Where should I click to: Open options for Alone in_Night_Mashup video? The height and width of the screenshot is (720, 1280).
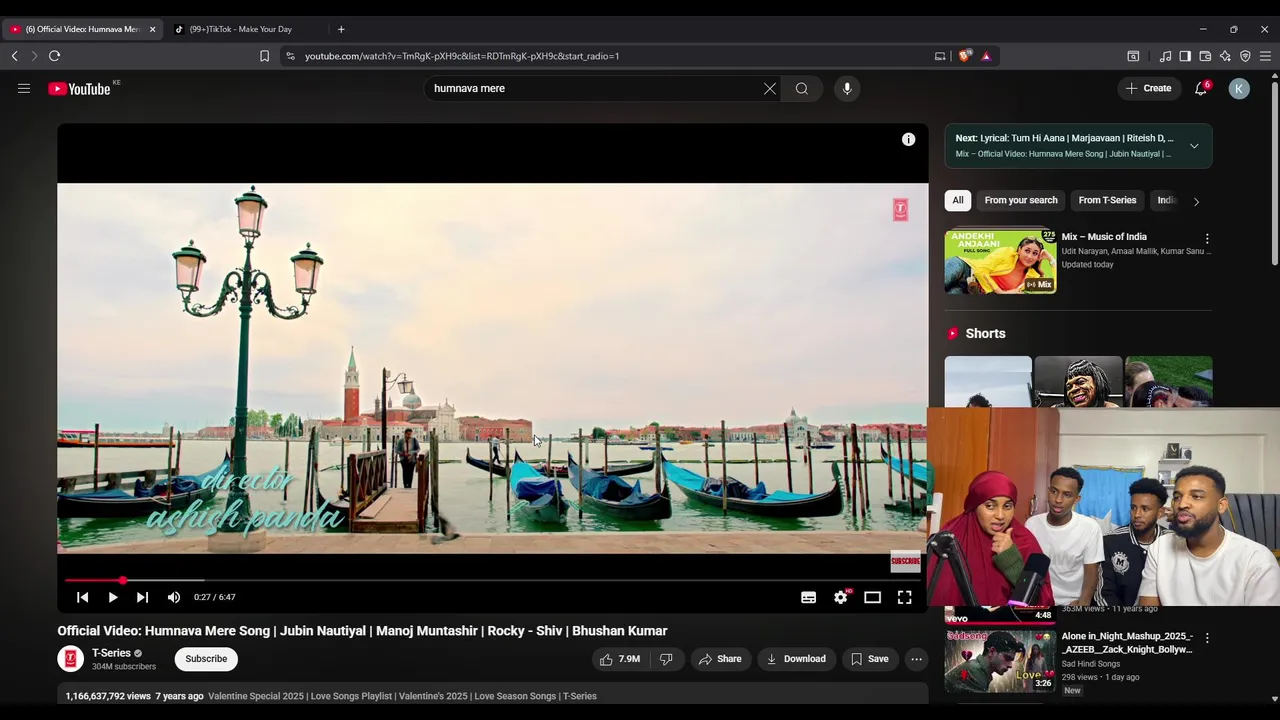click(1207, 638)
